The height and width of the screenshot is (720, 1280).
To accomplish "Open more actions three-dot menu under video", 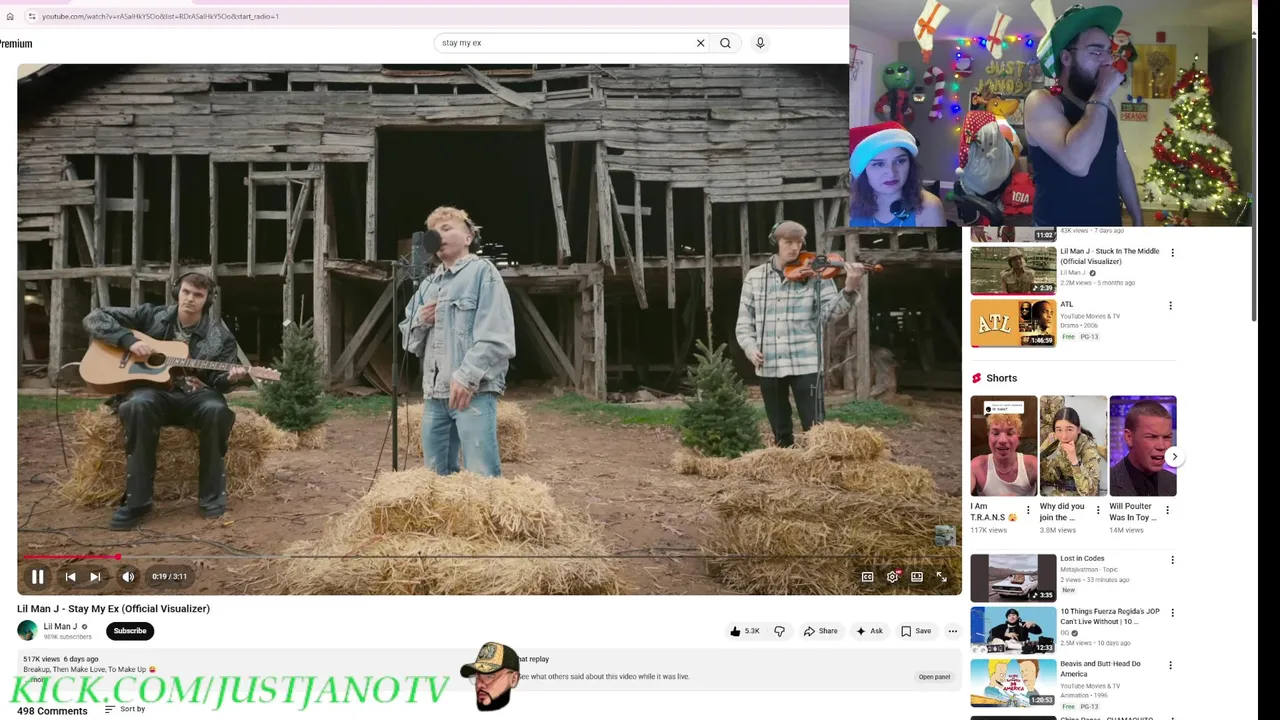I will pyautogui.click(x=952, y=631).
